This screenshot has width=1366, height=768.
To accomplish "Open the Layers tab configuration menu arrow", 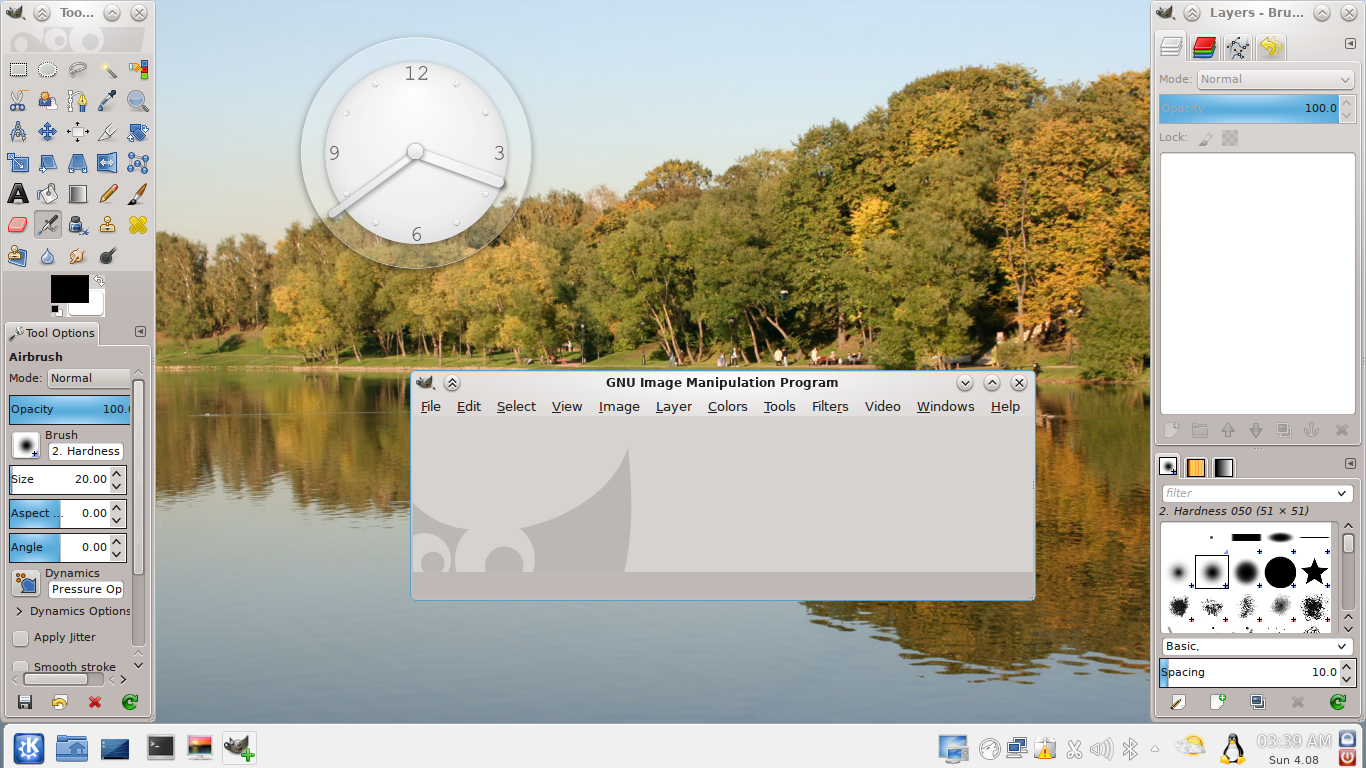I will click(x=1350, y=43).
